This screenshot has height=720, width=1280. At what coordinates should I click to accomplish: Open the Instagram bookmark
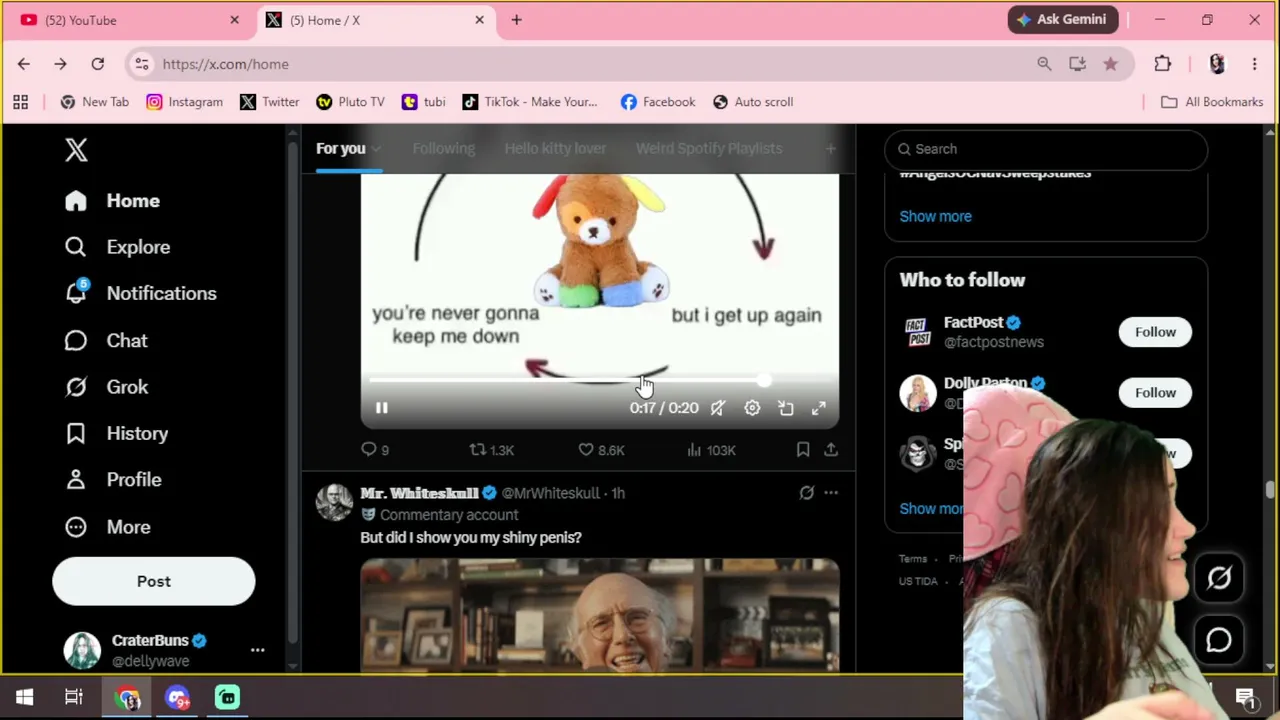coord(185,102)
